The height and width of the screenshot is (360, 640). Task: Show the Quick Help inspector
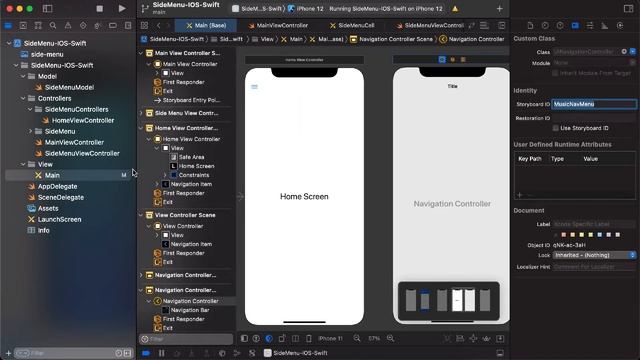click(x=560, y=25)
